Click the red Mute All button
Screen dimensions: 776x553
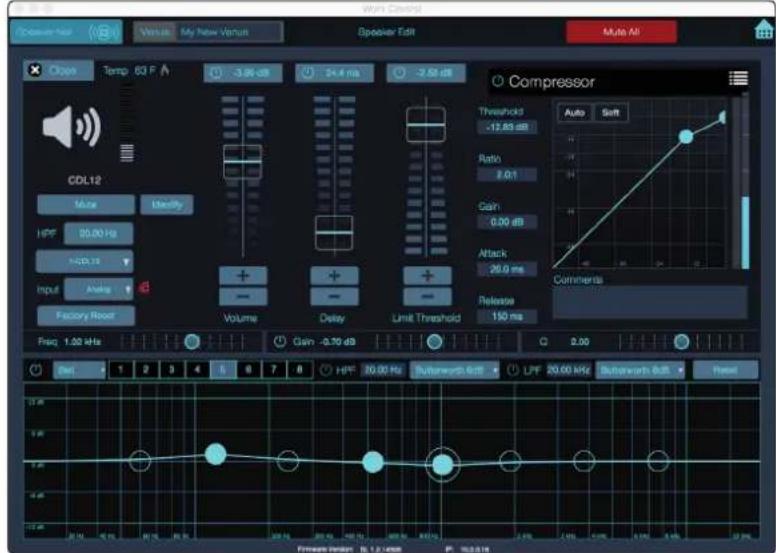tap(622, 32)
